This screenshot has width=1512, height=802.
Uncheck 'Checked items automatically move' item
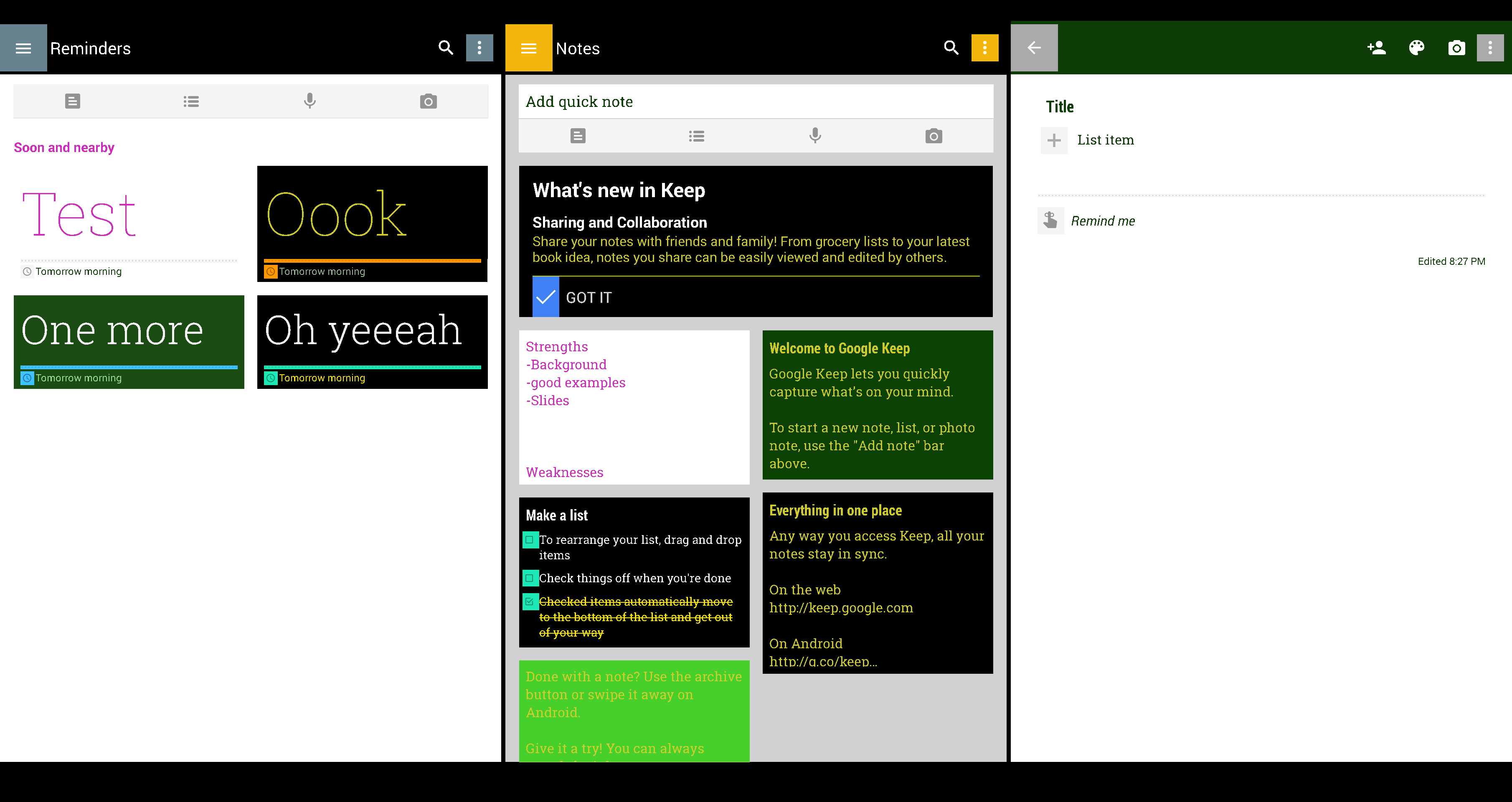(x=530, y=602)
